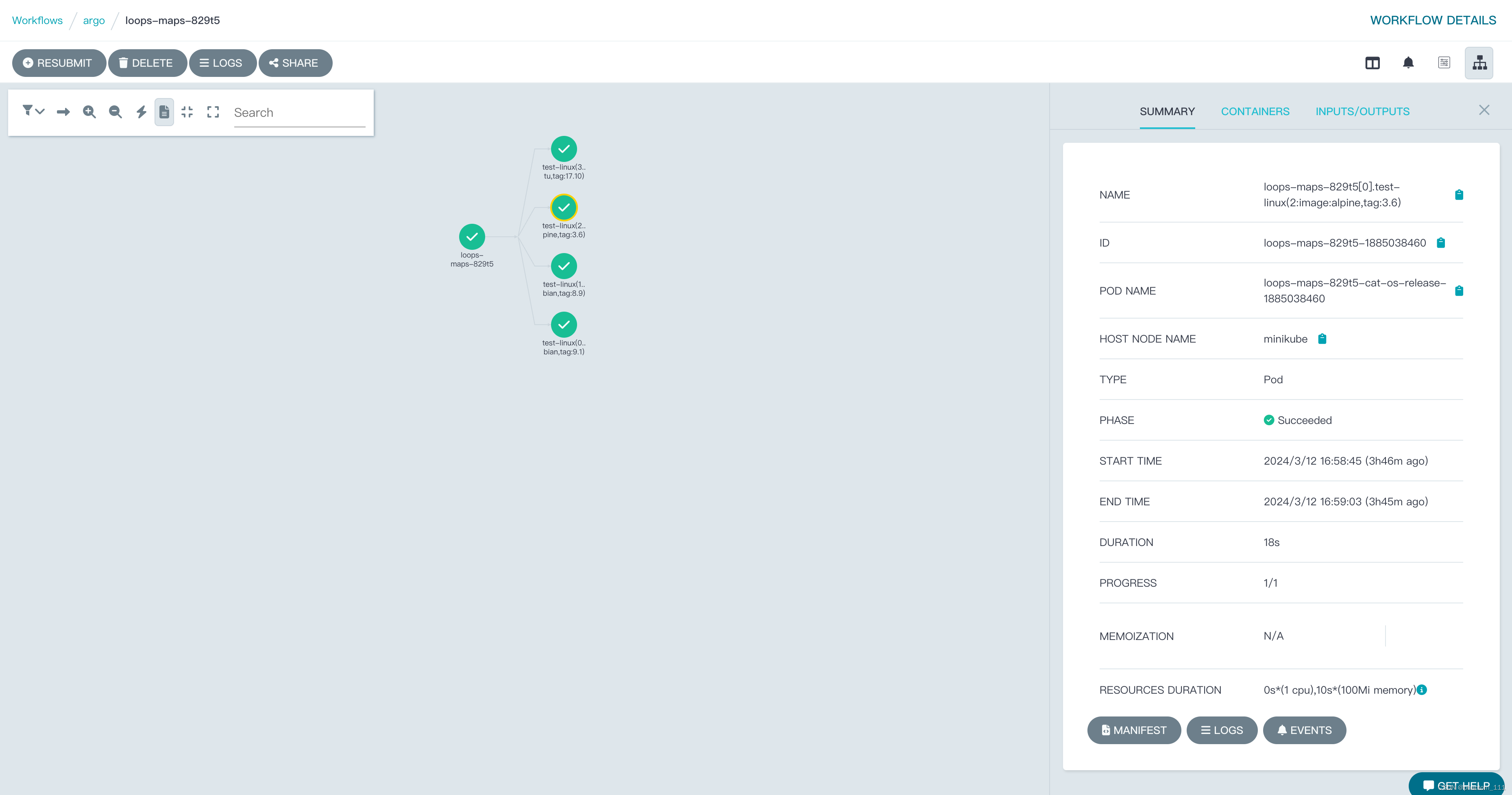Click the lightning bolt icon
This screenshot has height=795, width=1512.
click(x=141, y=112)
